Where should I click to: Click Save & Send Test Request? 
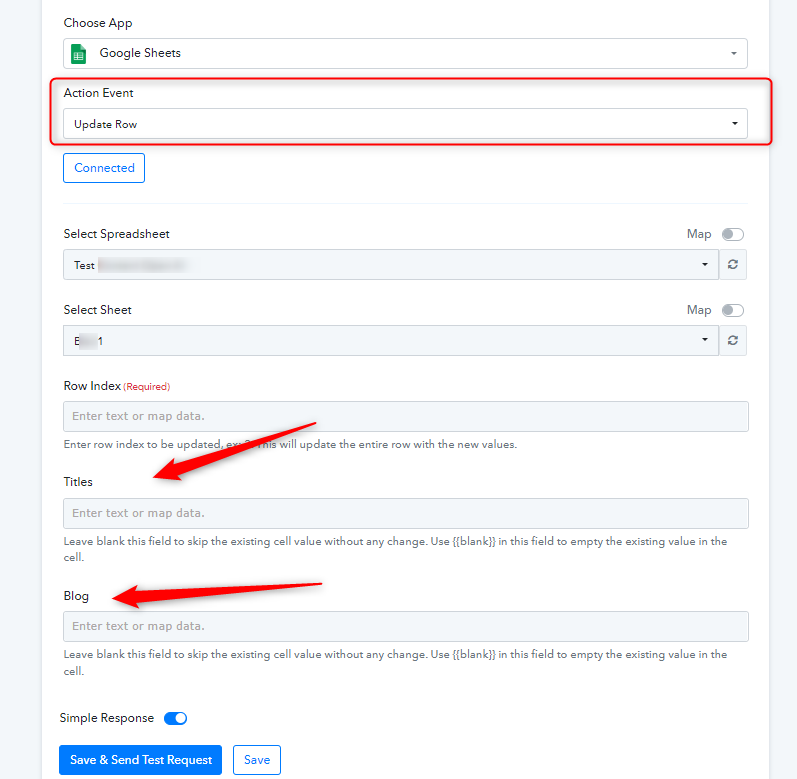pos(140,760)
